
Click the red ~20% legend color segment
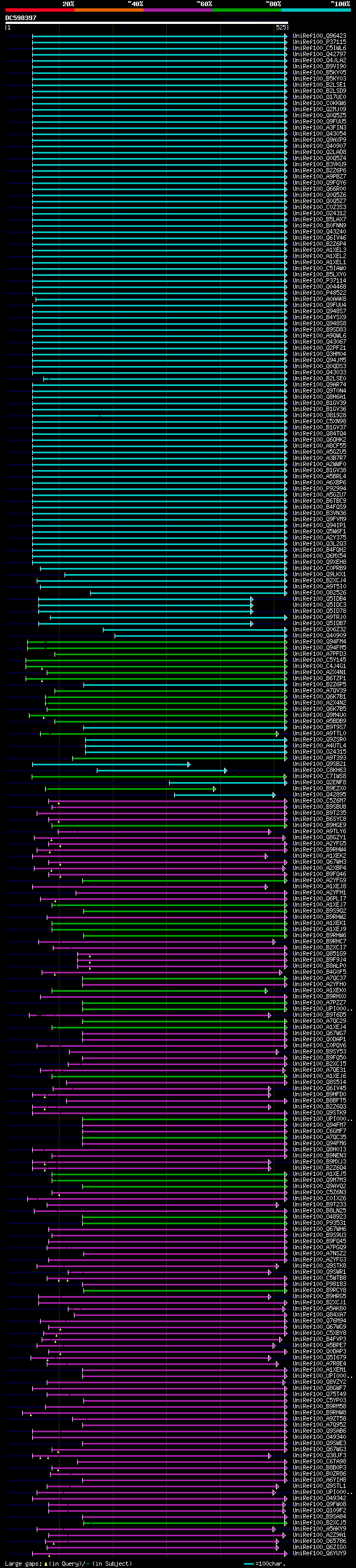click(x=39, y=10)
